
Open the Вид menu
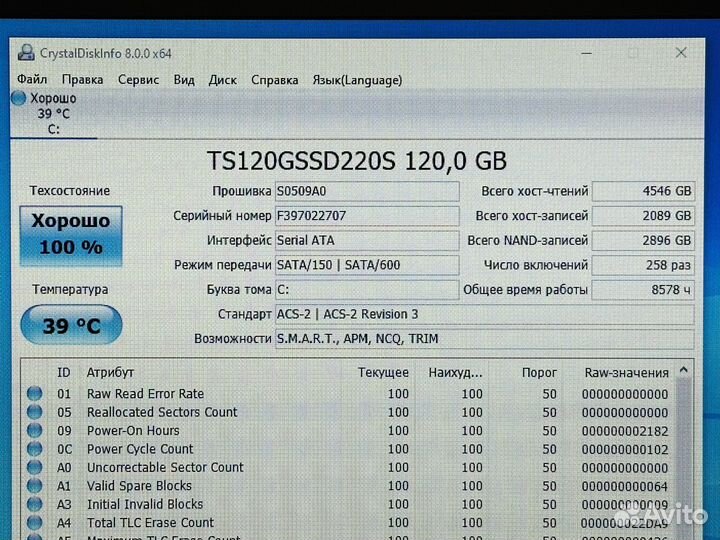(x=184, y=80)
